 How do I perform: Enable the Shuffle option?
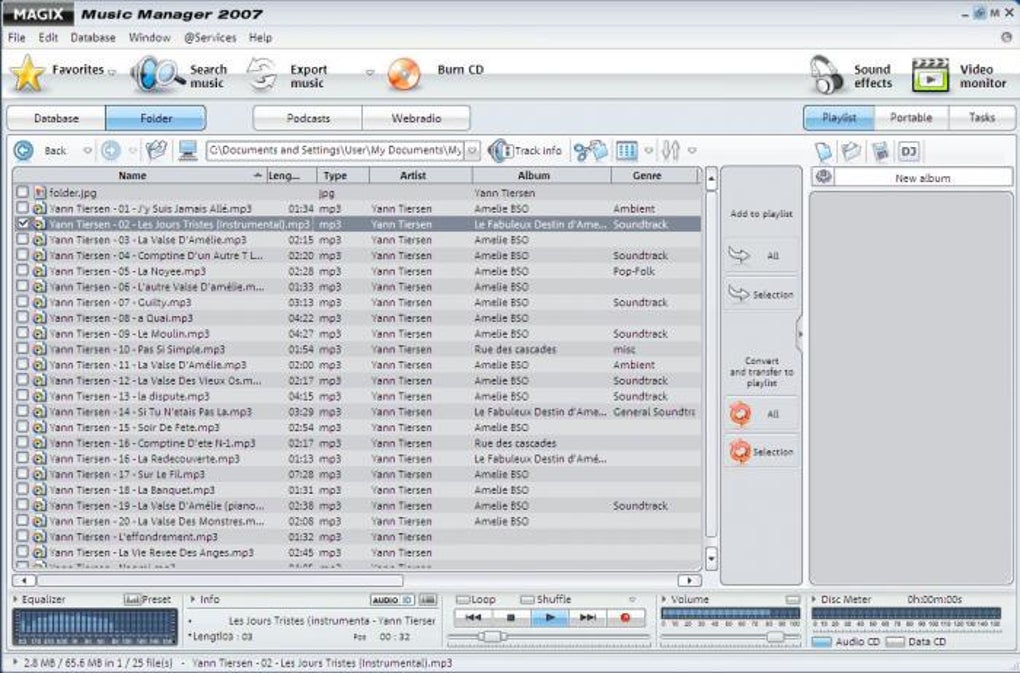527,600
